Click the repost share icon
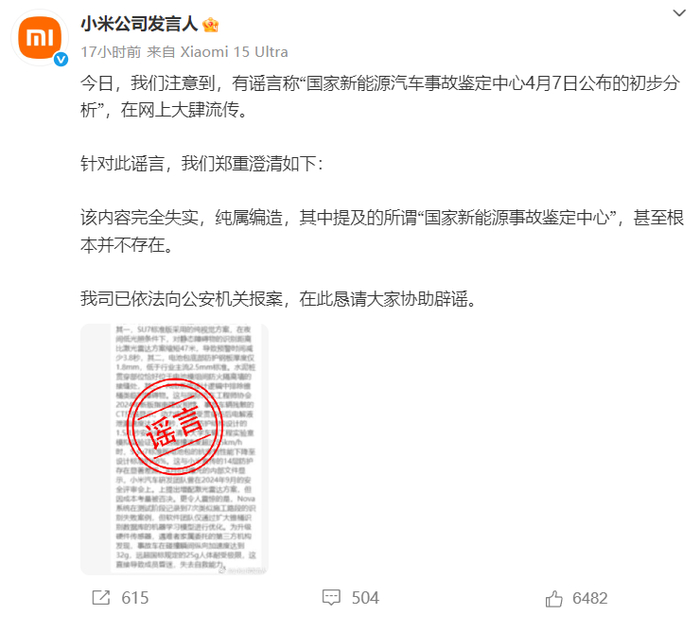 [101, 597]
